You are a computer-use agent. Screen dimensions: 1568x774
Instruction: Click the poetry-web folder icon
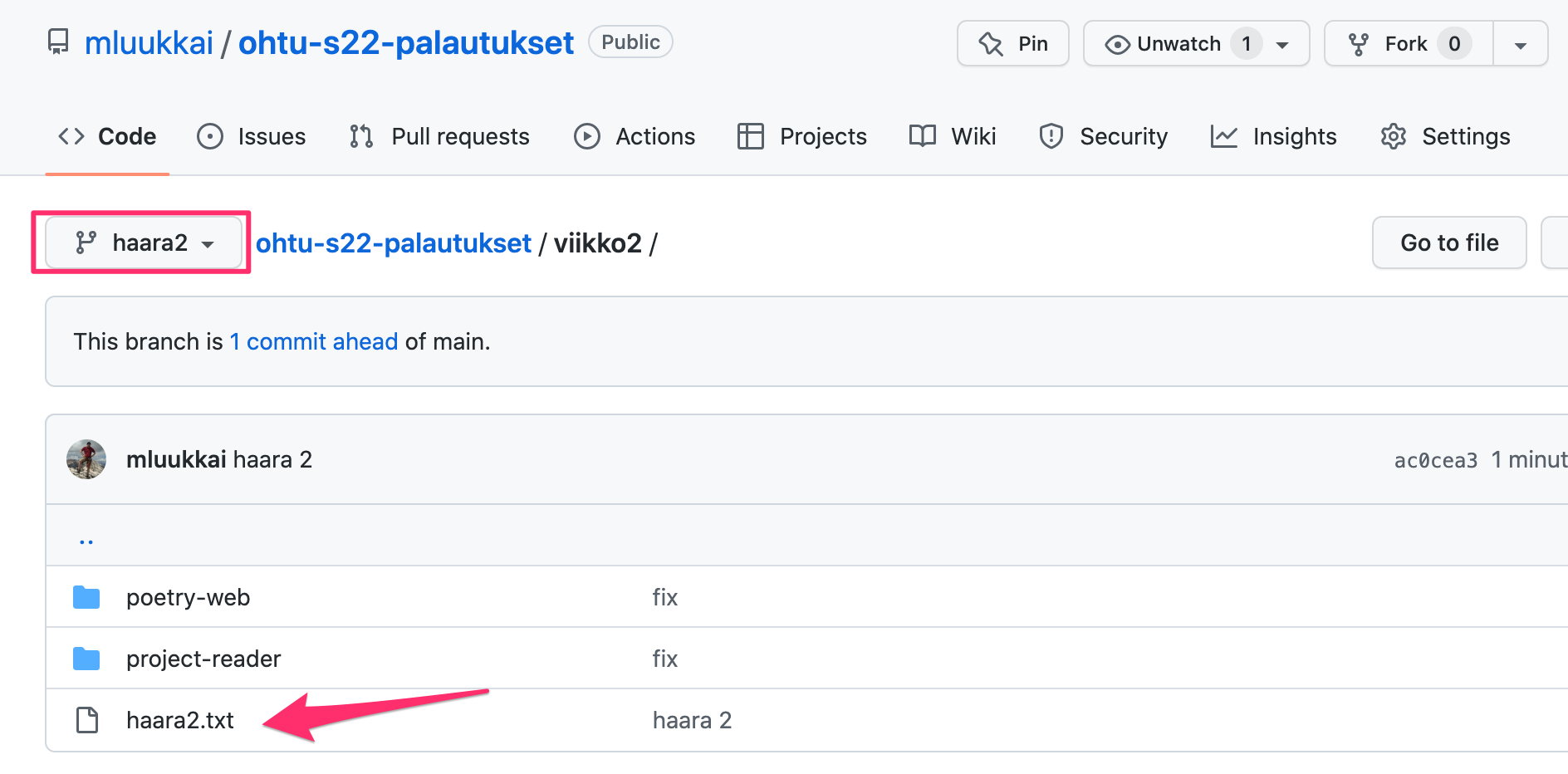click(x=86, y=597)
